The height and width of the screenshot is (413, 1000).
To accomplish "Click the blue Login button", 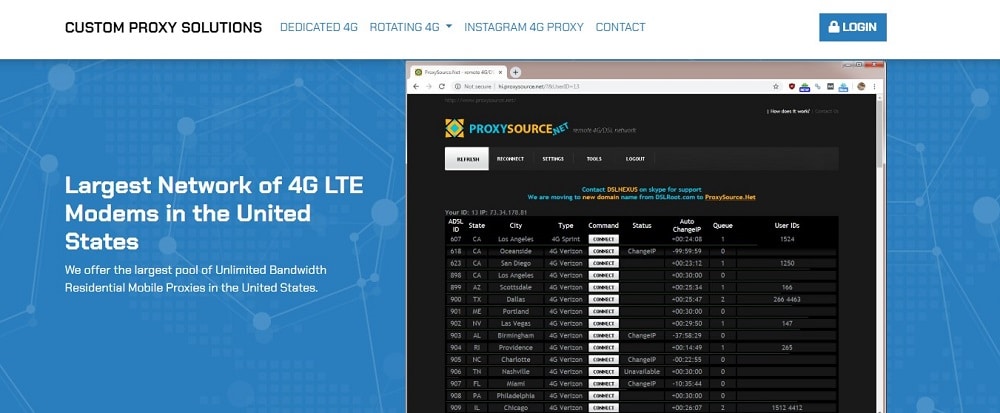I will (x=853, y=27).
